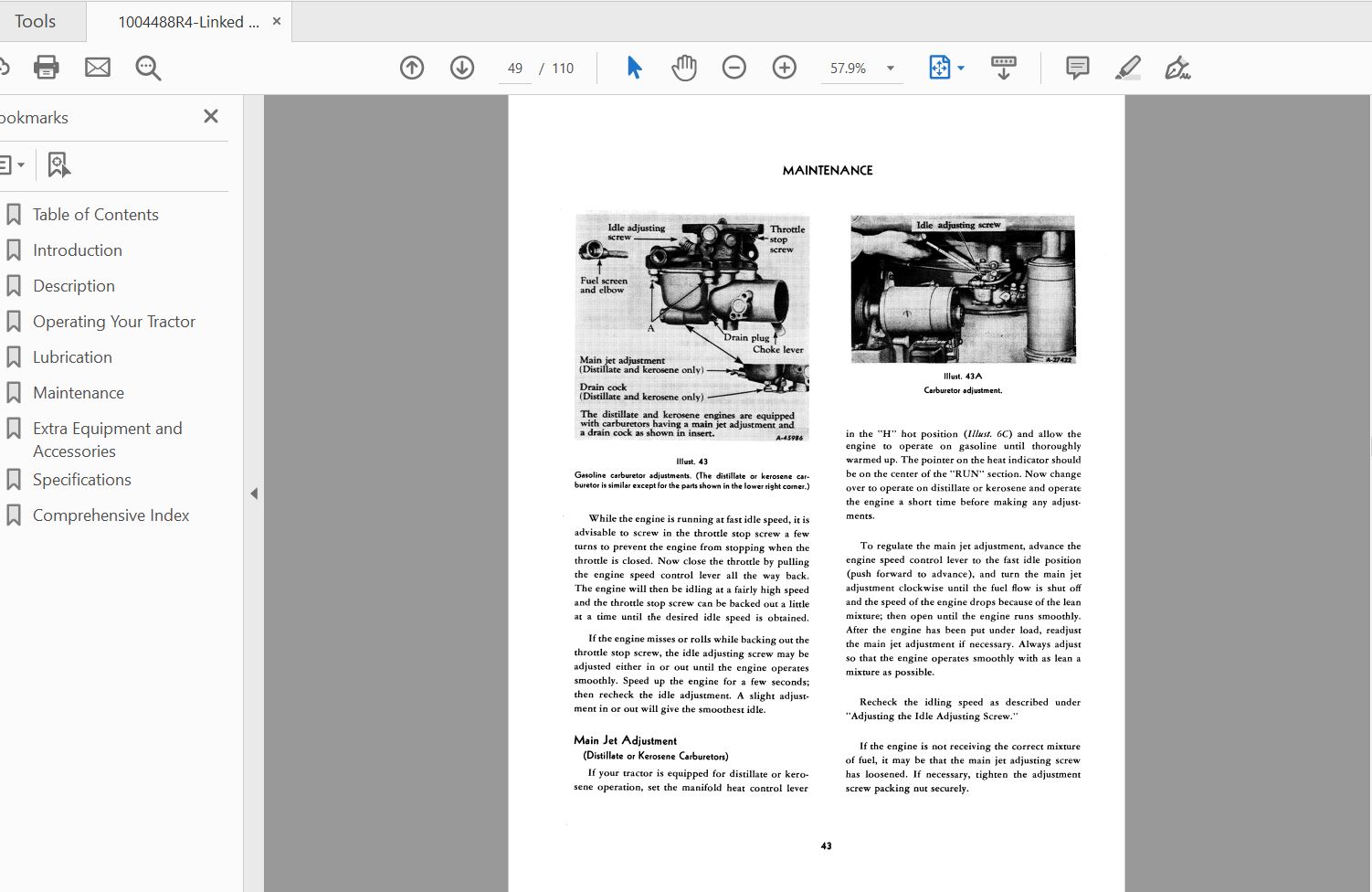Screen dimensions: 1372x892
Task: Select the 1004488R4-Linked document tab
Action: coord(187,22)
